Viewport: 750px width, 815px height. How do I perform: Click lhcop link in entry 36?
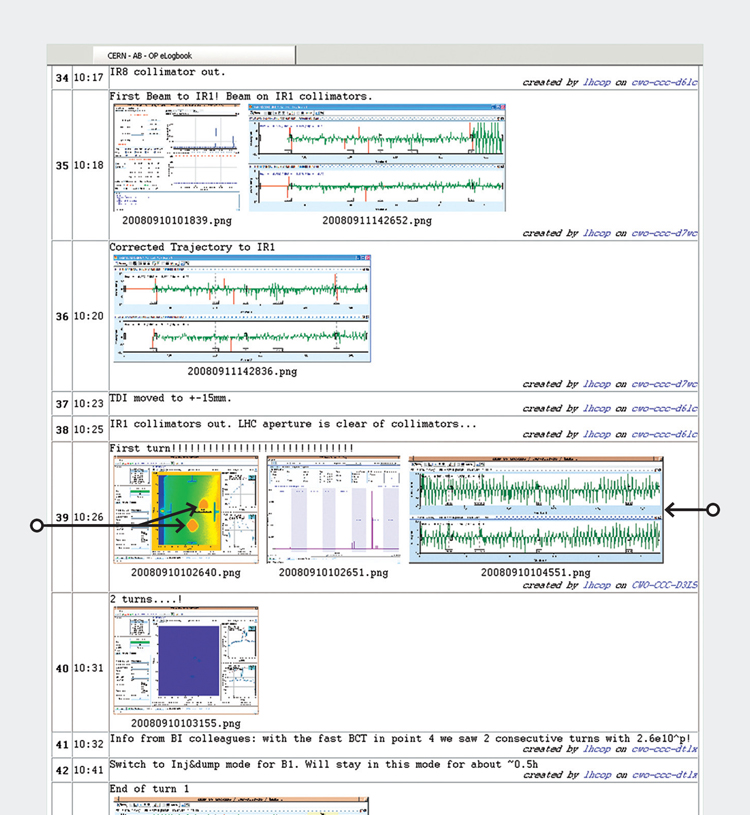(x=596, y=384)
